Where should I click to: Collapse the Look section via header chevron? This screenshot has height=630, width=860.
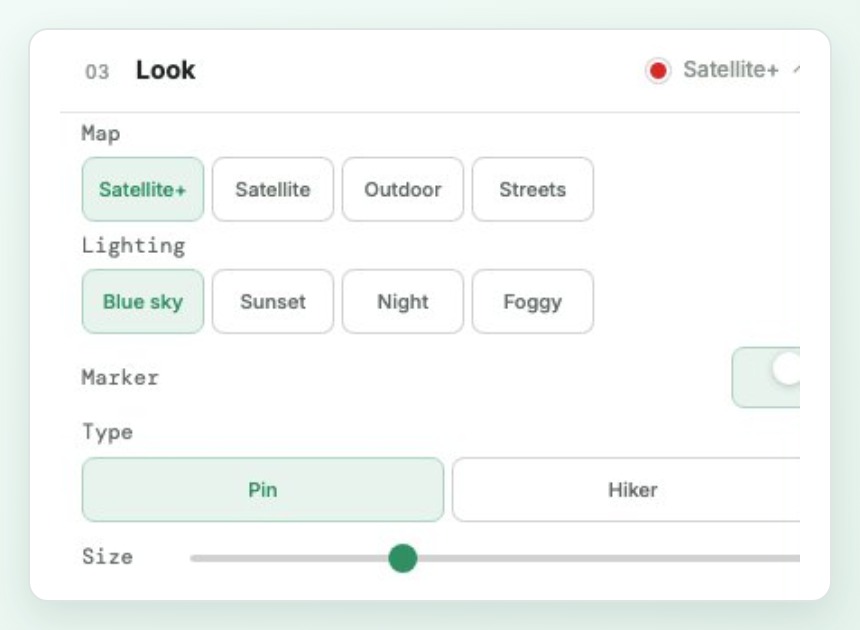pos(796,70)
